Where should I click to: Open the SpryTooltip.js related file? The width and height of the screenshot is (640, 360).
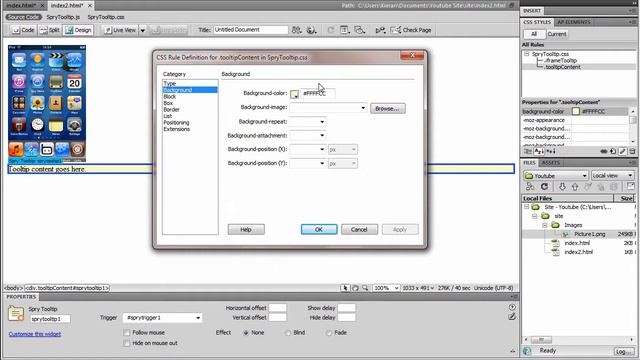[x=63, y=17]
